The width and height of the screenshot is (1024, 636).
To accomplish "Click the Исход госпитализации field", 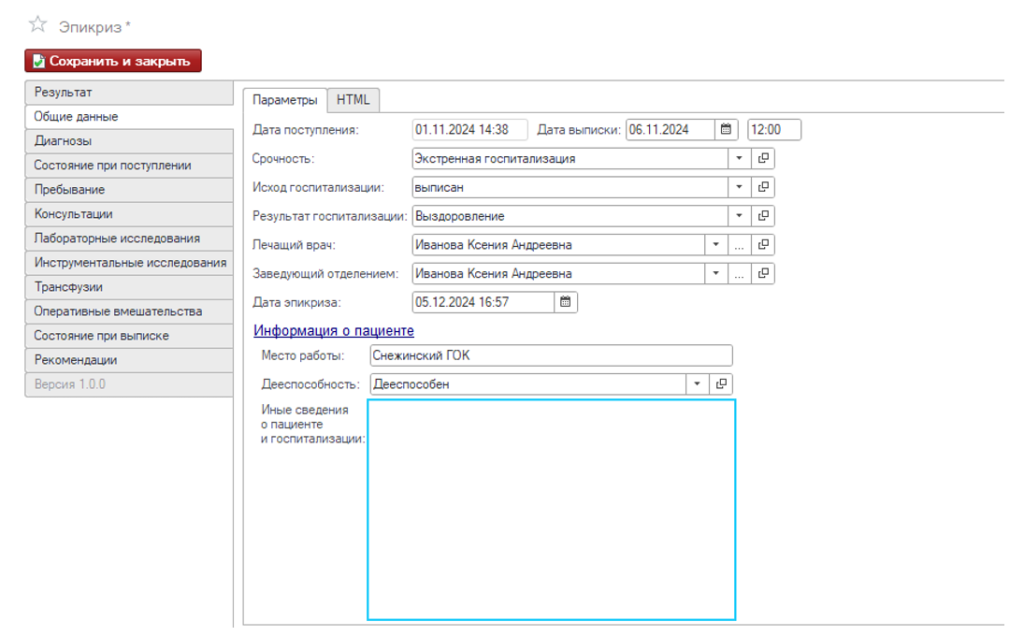I will (x=569, y=187).
